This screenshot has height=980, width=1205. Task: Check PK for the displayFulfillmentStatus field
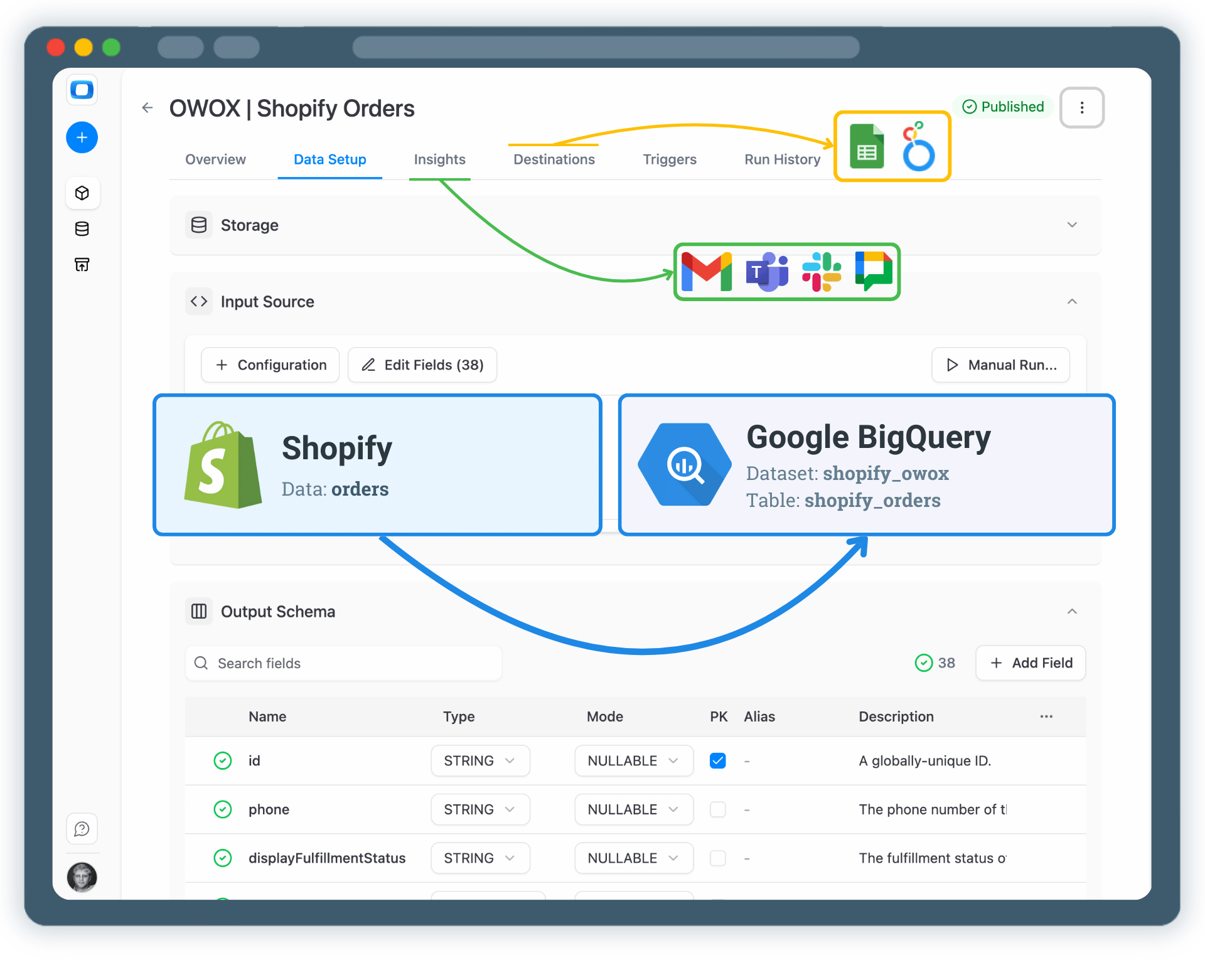point(718,858)
